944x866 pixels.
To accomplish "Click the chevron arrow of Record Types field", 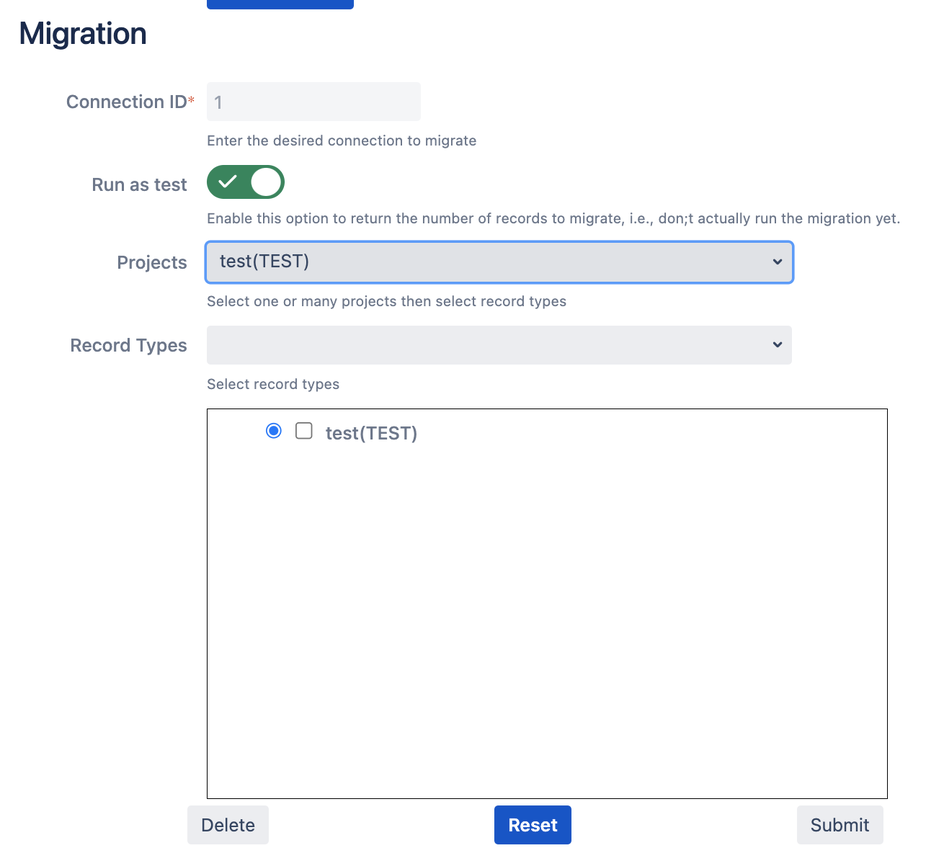I will tap(777, 345).
